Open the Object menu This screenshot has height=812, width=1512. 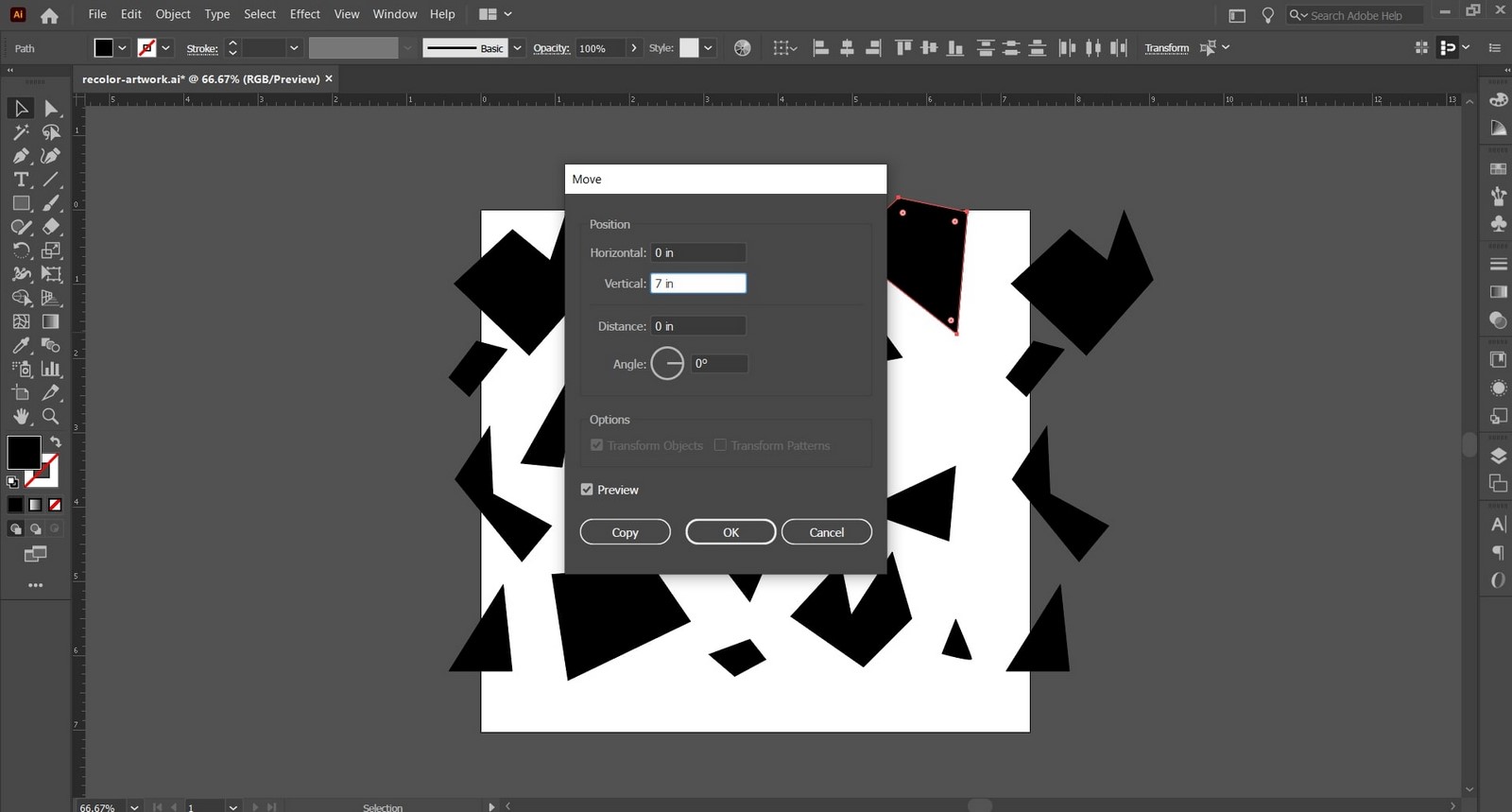pos(173,14)
